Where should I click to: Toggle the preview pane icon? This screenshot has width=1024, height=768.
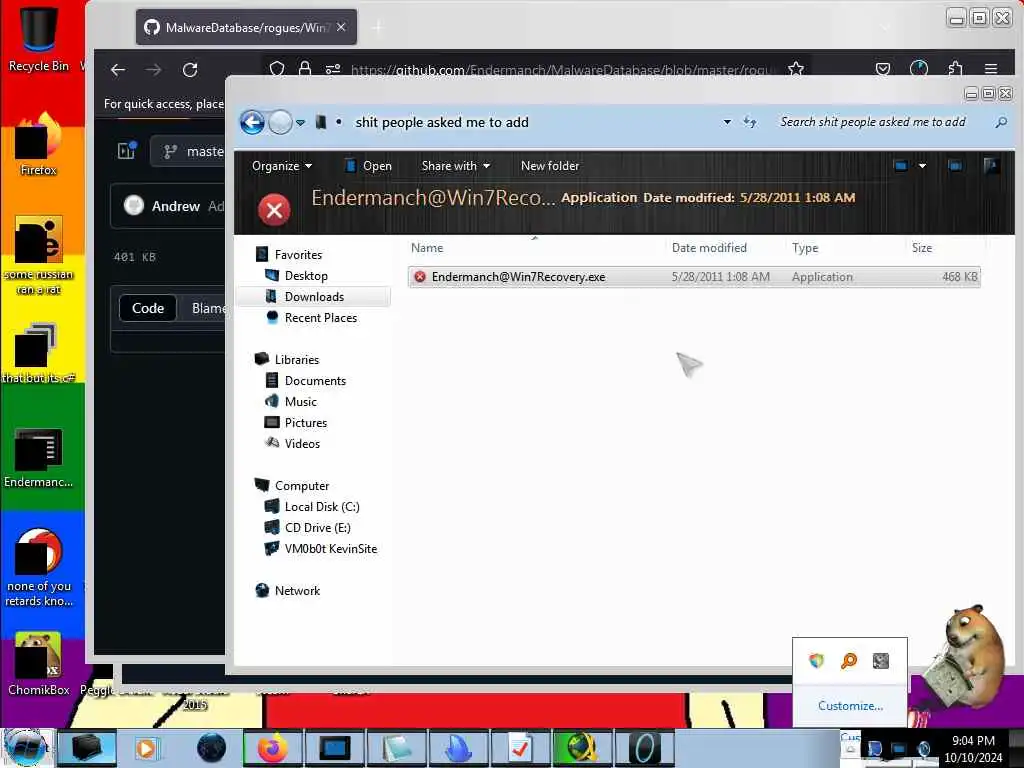tap(955, 166)
